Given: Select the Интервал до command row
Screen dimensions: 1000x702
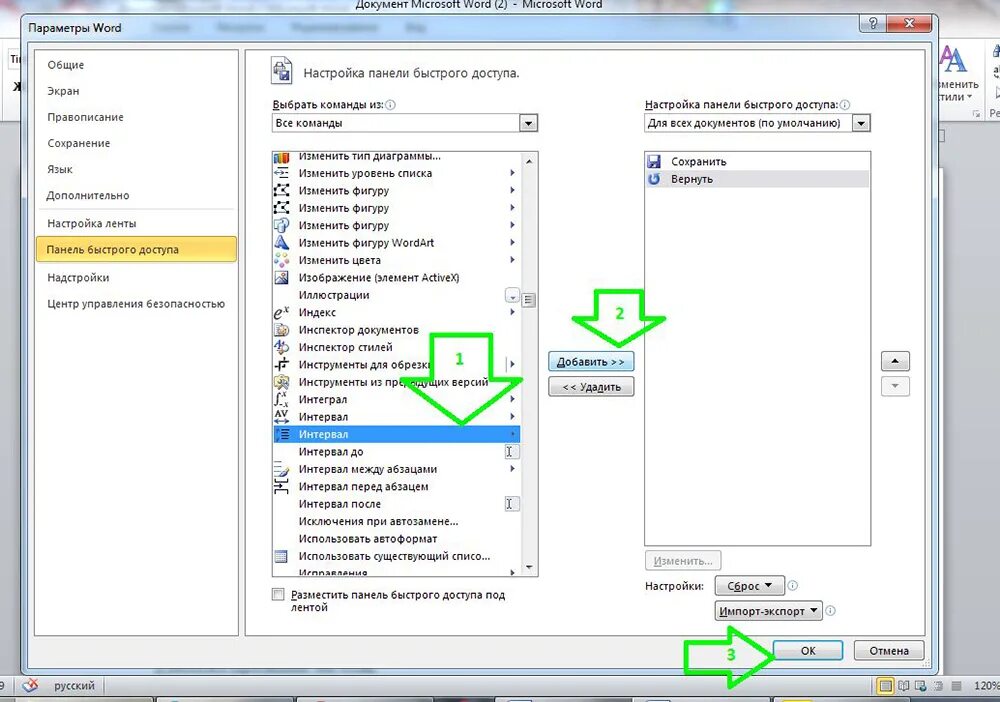Looking at the screenshot, I should pos(396,451).
